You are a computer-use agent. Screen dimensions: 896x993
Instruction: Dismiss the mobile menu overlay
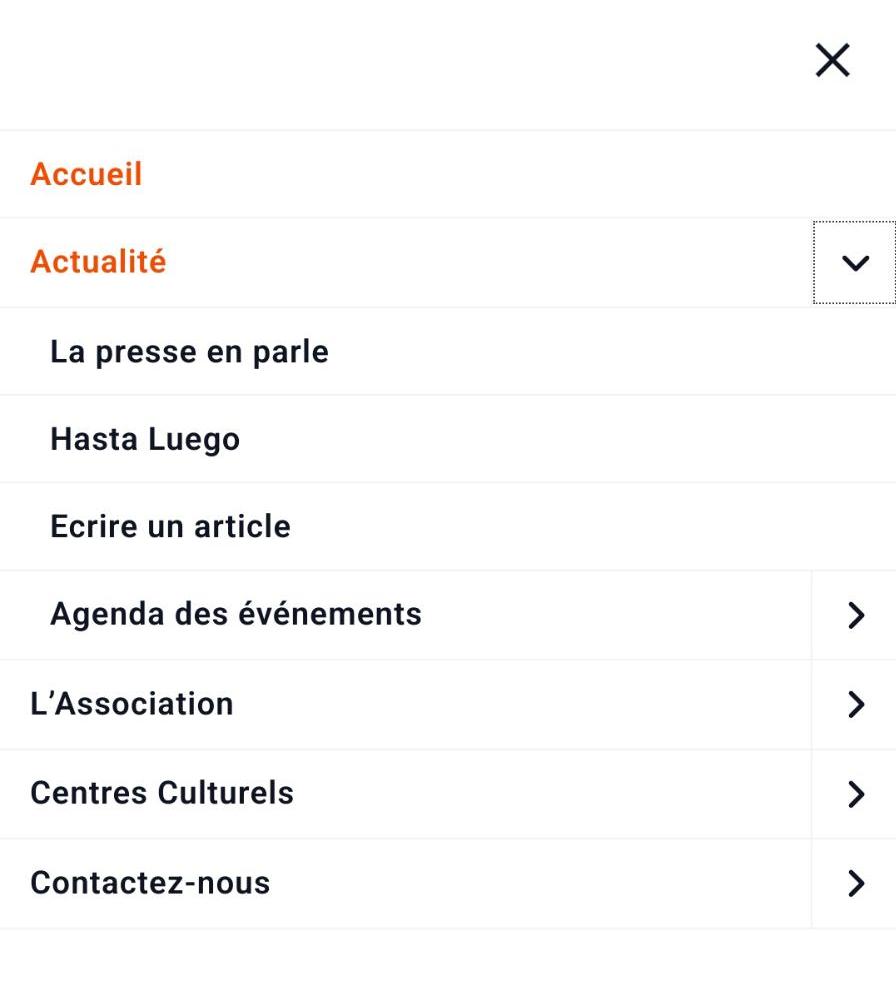[x=832, y=61]
